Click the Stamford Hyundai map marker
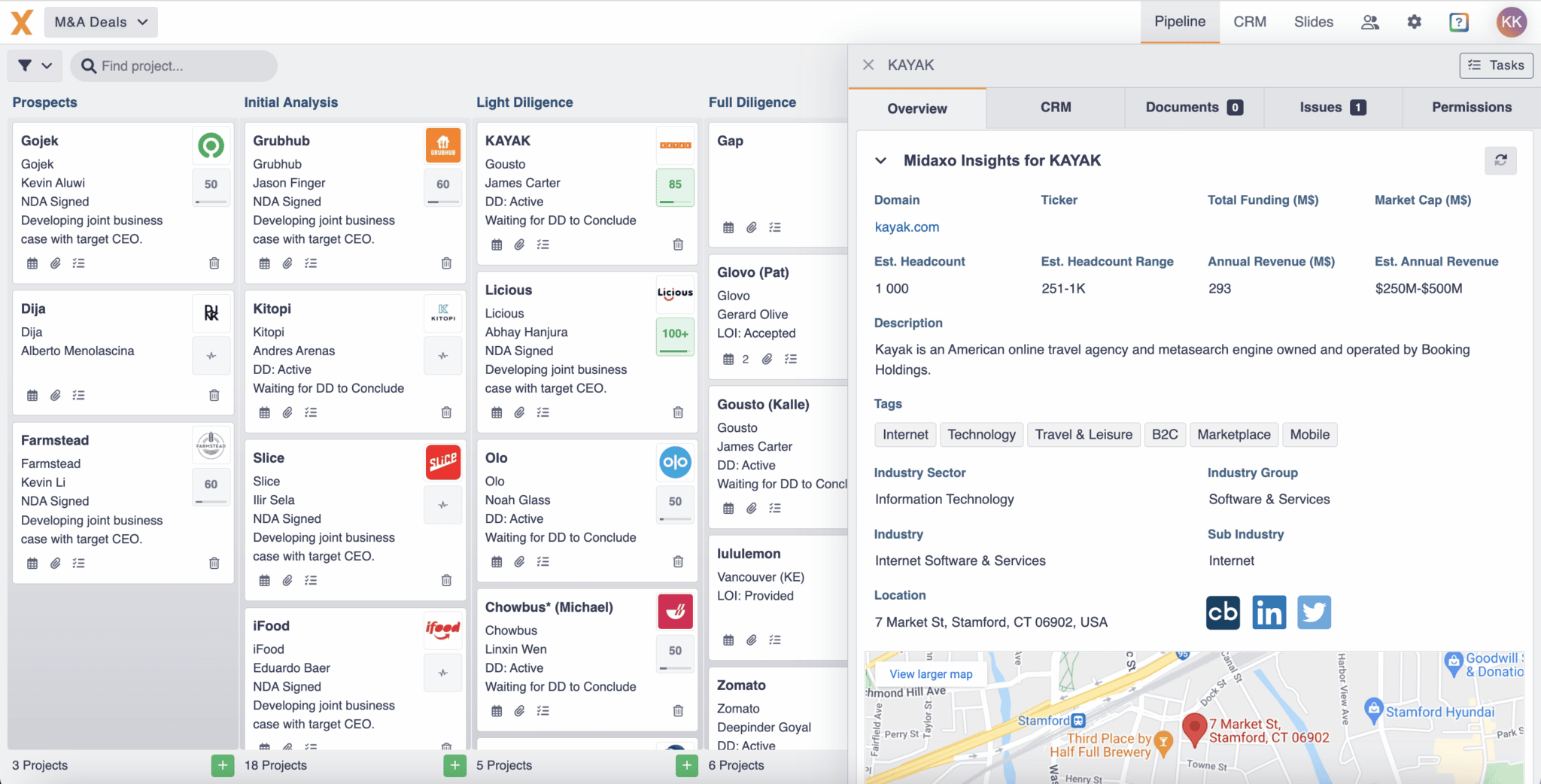 (x=1374, y=709)
